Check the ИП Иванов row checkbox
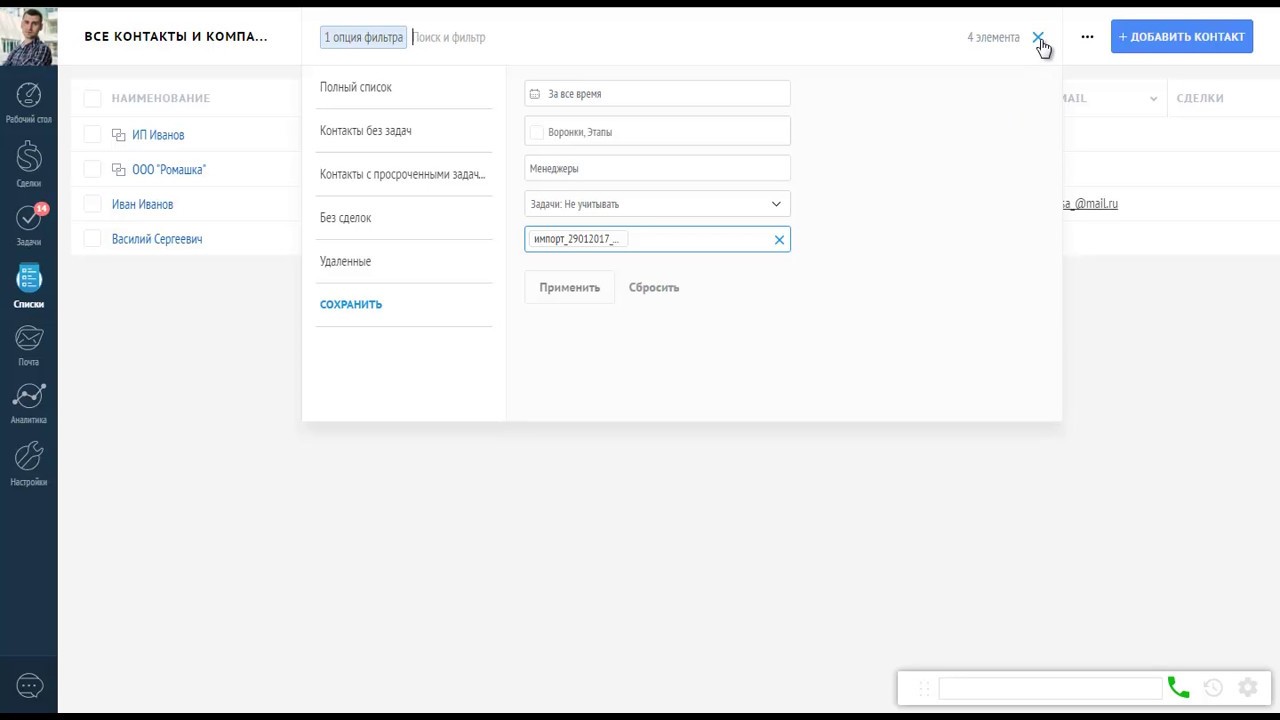The image size is (1280, 720). click(92, 135)
